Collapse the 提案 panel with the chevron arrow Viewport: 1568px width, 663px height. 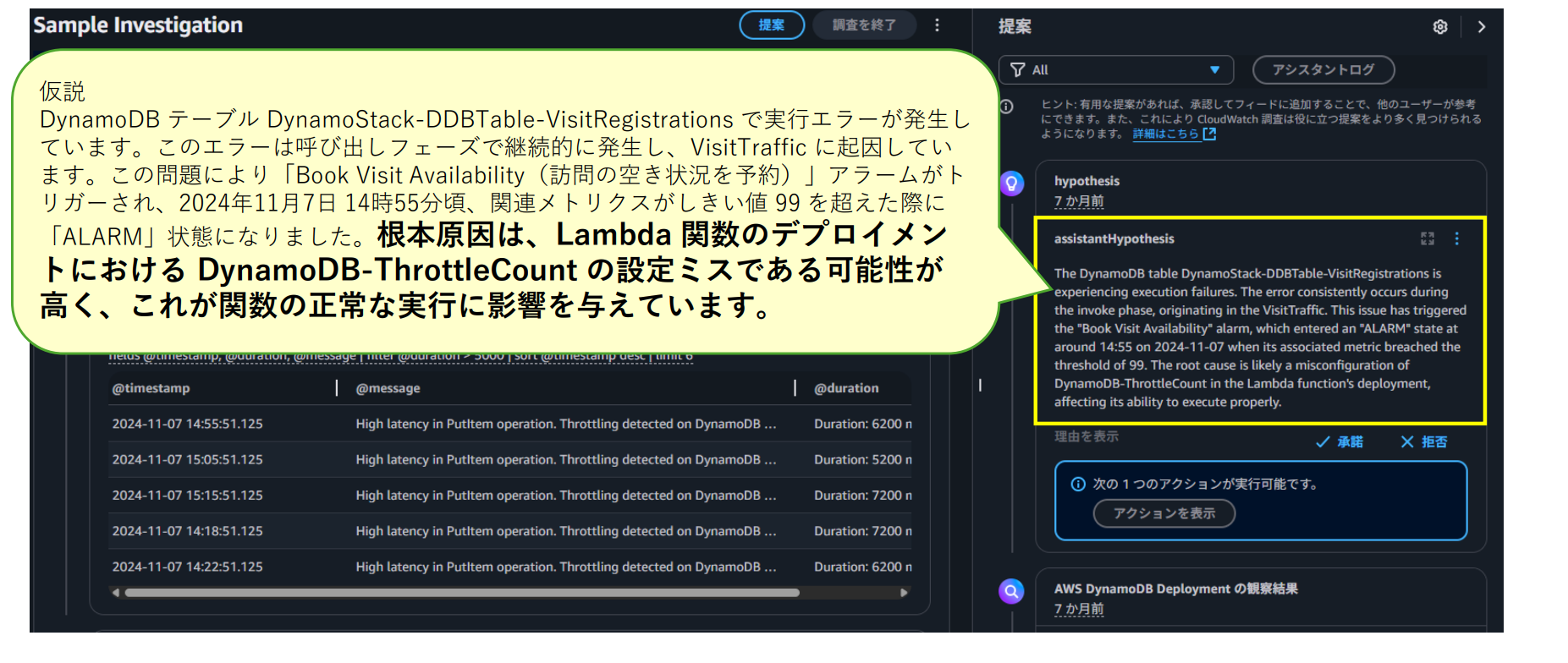pyautogui.click(x=1482, y=27)
